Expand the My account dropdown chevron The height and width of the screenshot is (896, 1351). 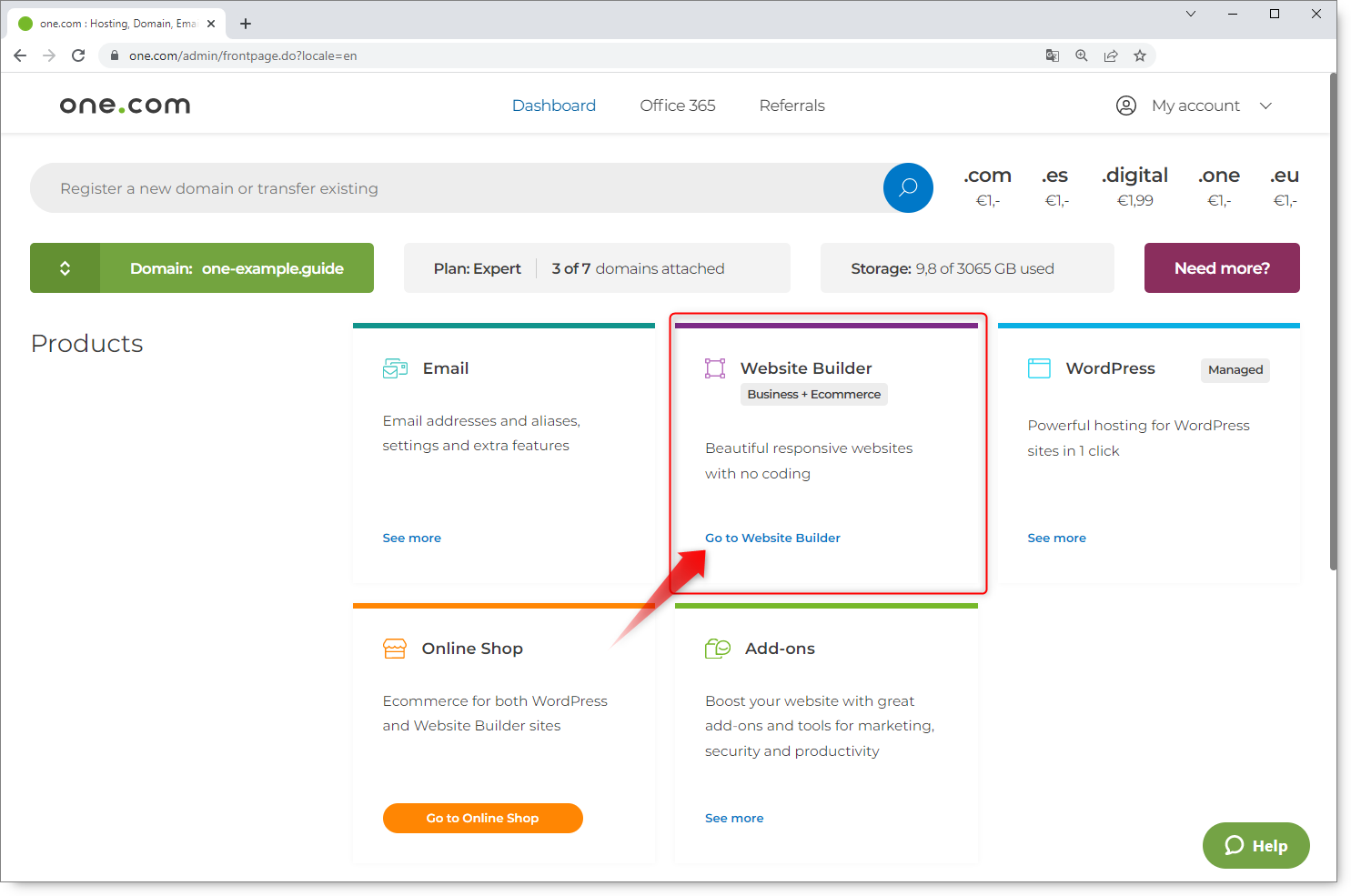click(1265, 106)
